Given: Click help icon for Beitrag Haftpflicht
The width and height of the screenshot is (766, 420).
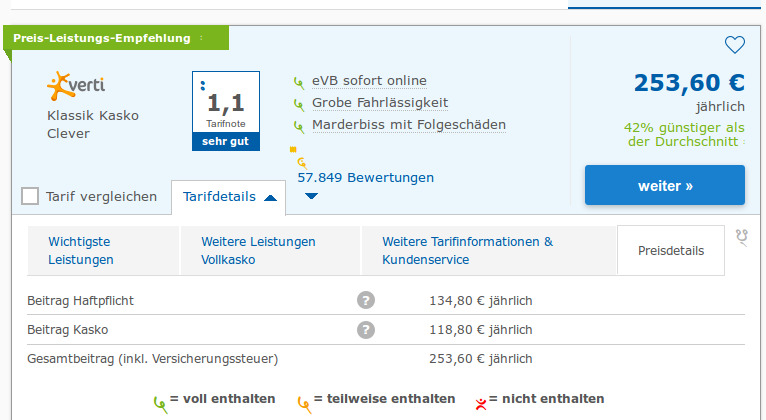Looking at the screenshot, I should point(367,300).
